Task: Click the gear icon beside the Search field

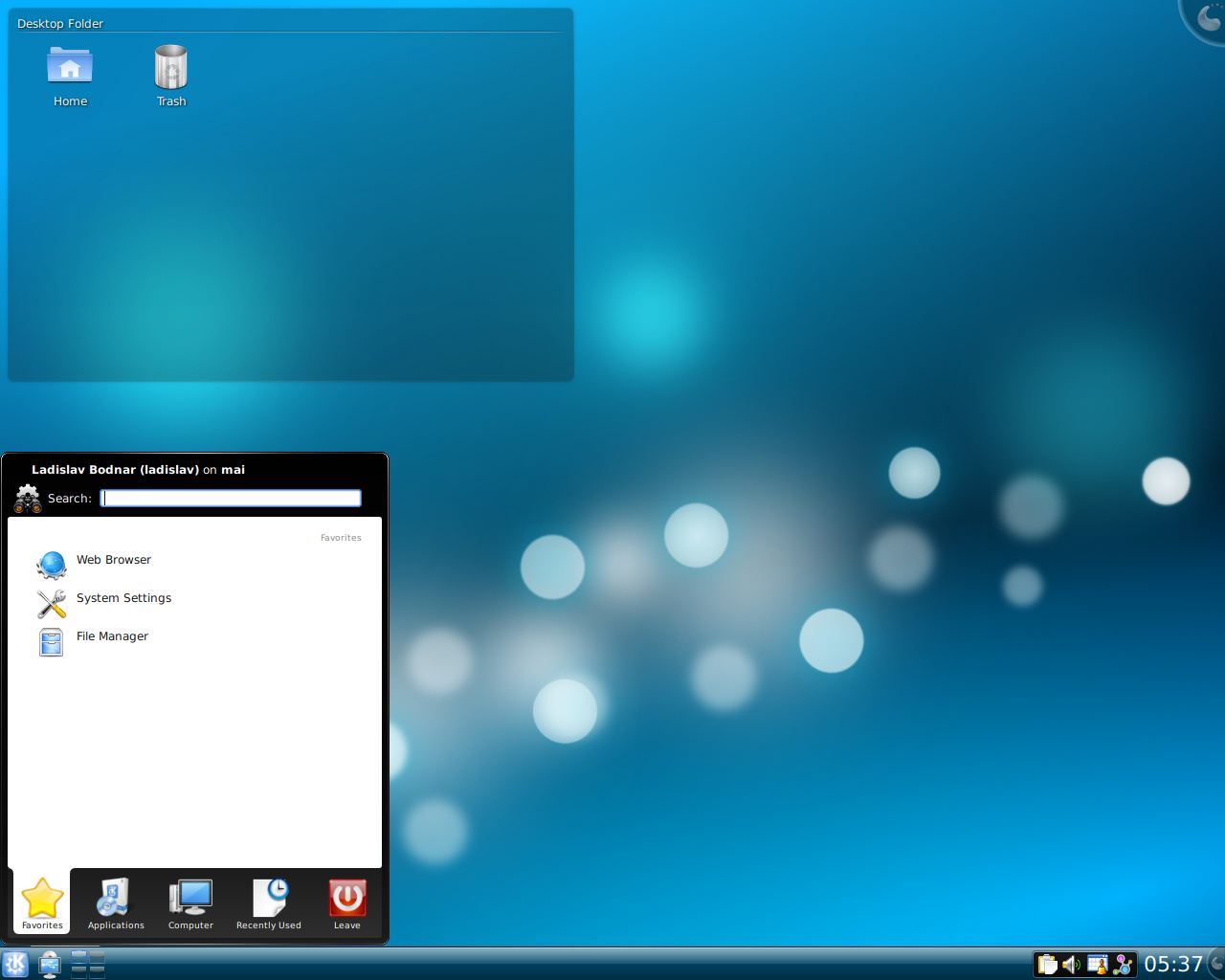Action: click(x=26, y=498)
